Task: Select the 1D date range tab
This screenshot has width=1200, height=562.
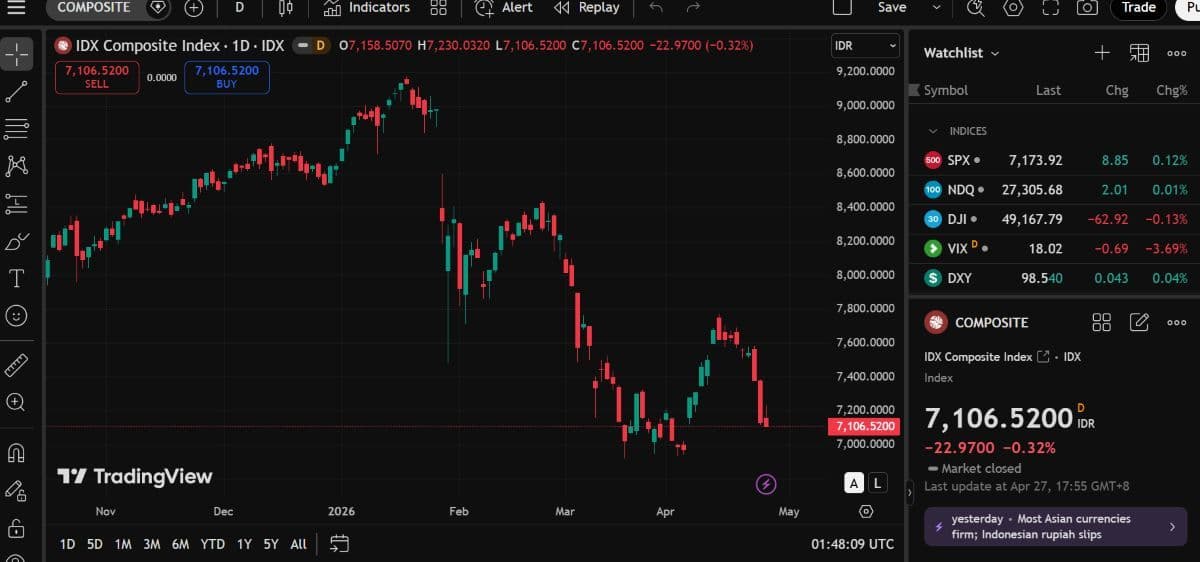Action: tap(67, 544)
